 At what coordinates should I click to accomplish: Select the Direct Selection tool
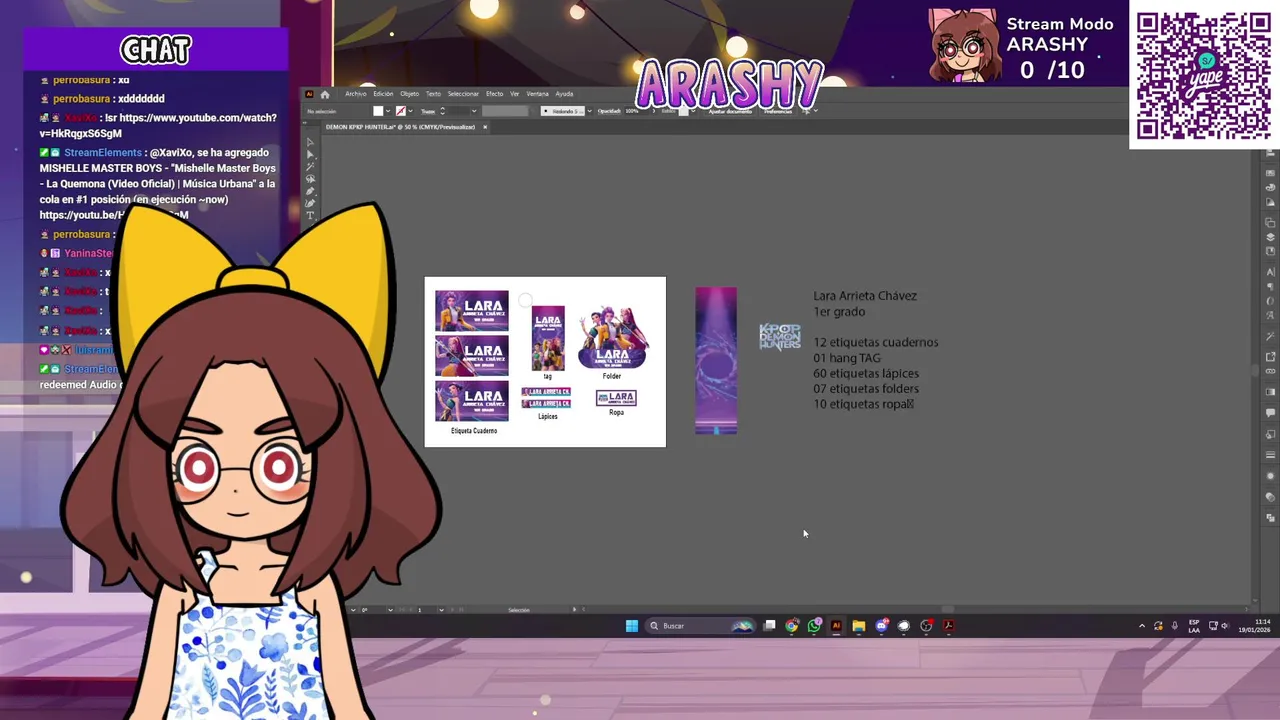310,154
